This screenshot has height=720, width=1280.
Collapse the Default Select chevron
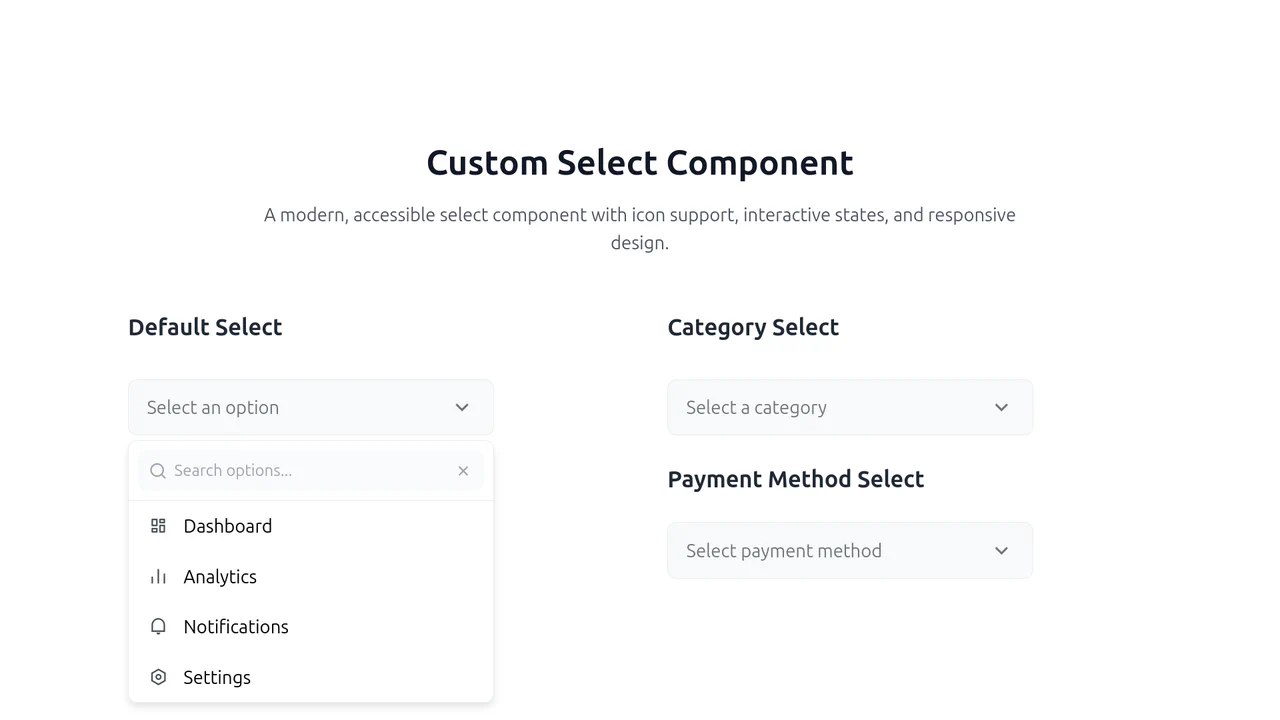pyautogui.click(x=462, y=407)
